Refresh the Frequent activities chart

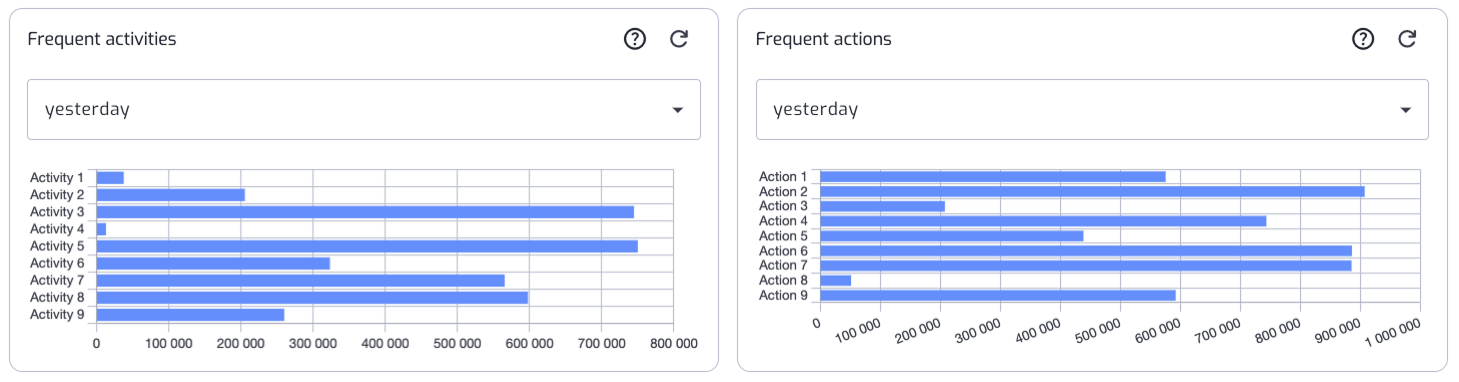coord(679,39)
